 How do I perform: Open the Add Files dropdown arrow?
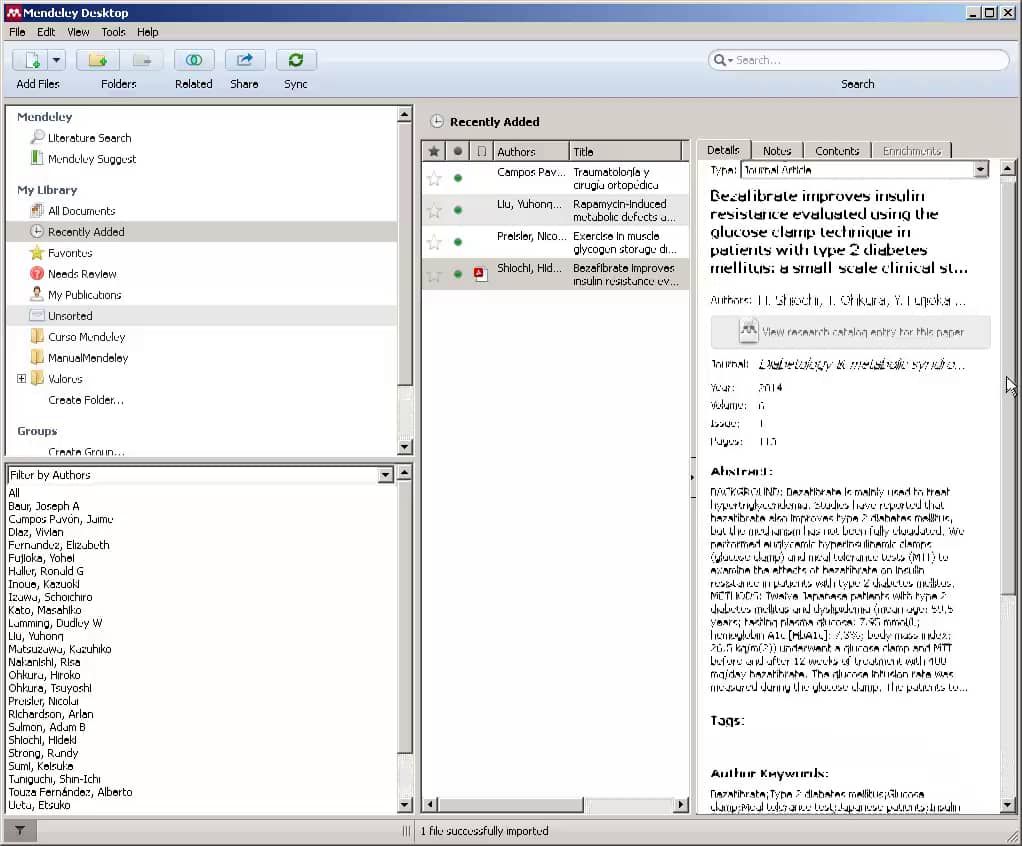click(x=57, y=61)
